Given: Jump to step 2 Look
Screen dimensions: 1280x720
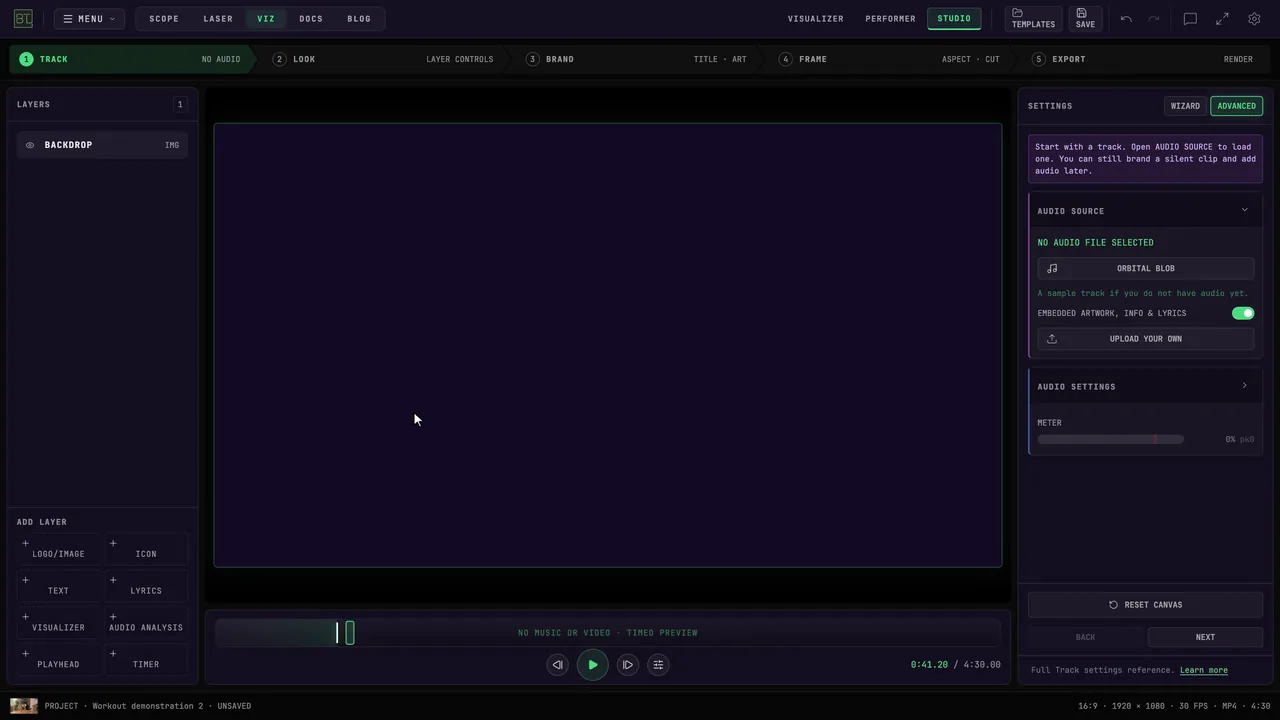Looking at the screenshot, I should pyautogui.click(x=383, y=59).
